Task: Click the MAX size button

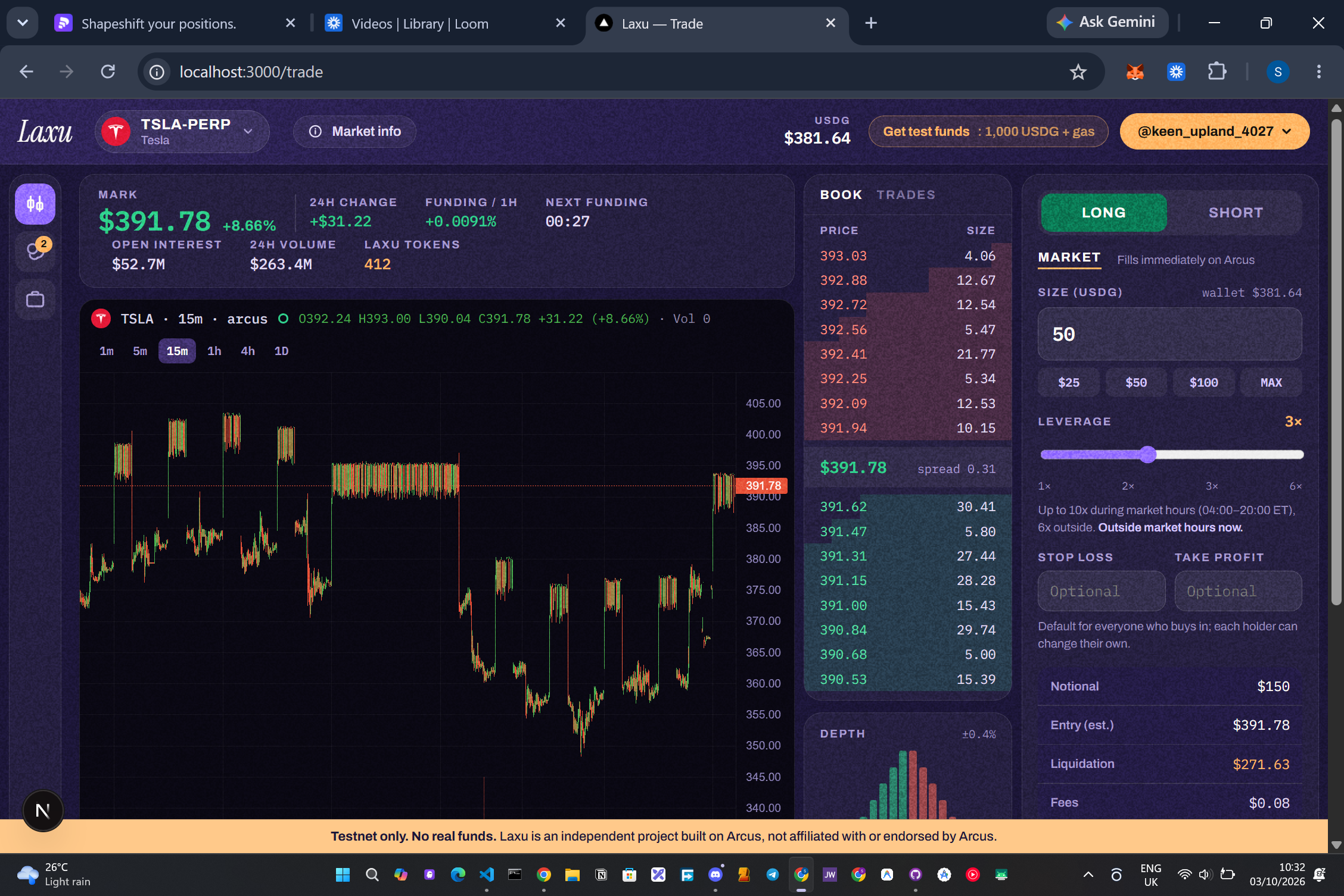Action: (1271, 382)
